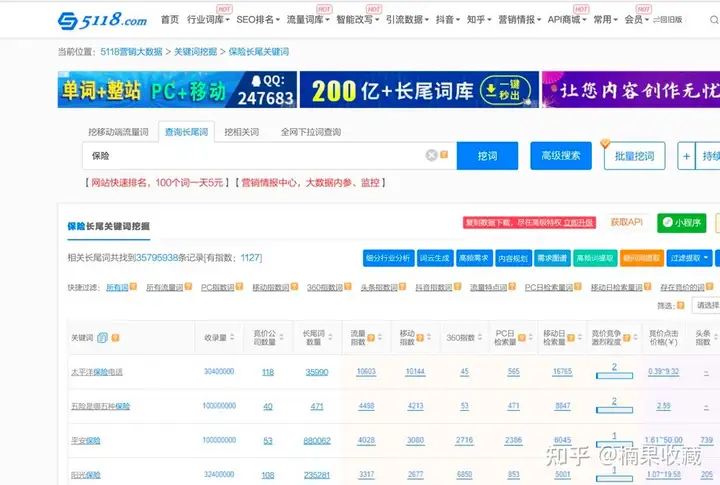
Task: Click the orange help icon beside 关键词 header
Action: pyautogui.click(x=115, y=338)
